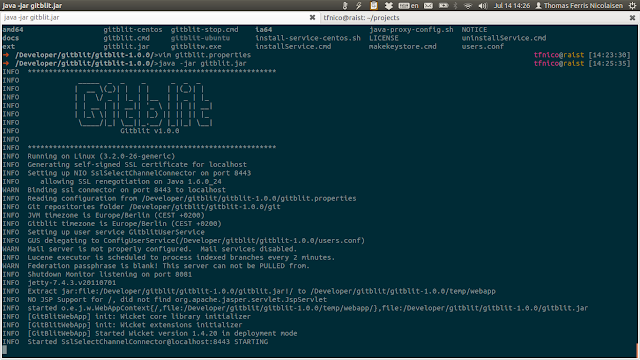Click 'LICENSE' in file listing

(x=384, y=38)
